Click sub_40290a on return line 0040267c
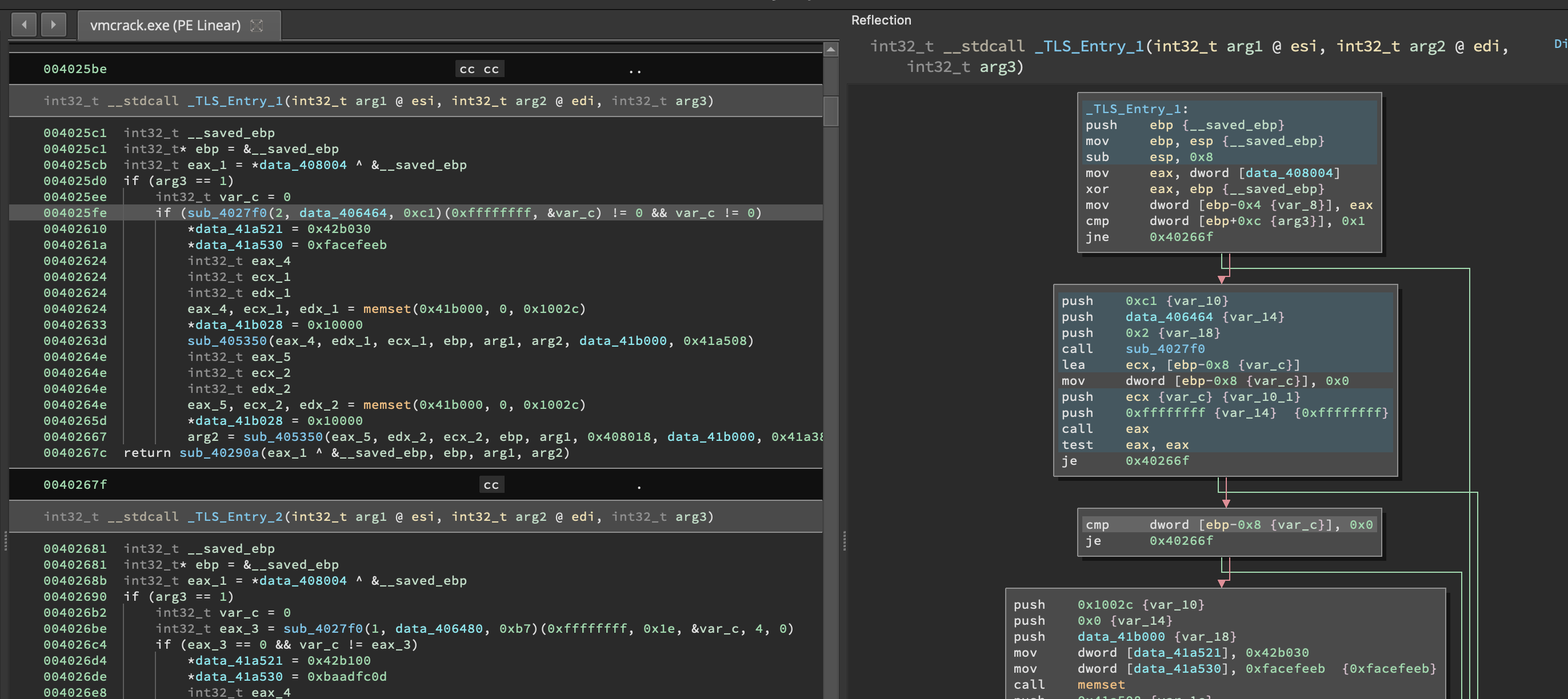 tap(219, 453)
